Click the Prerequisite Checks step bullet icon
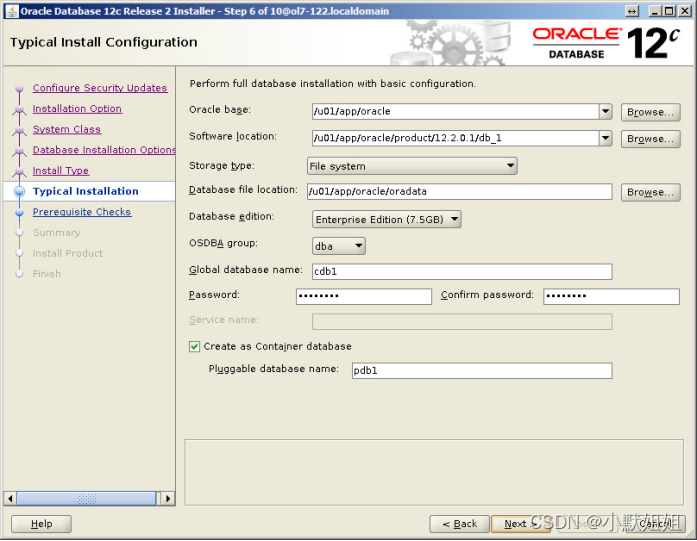The image size is (697, 541). 19,212
